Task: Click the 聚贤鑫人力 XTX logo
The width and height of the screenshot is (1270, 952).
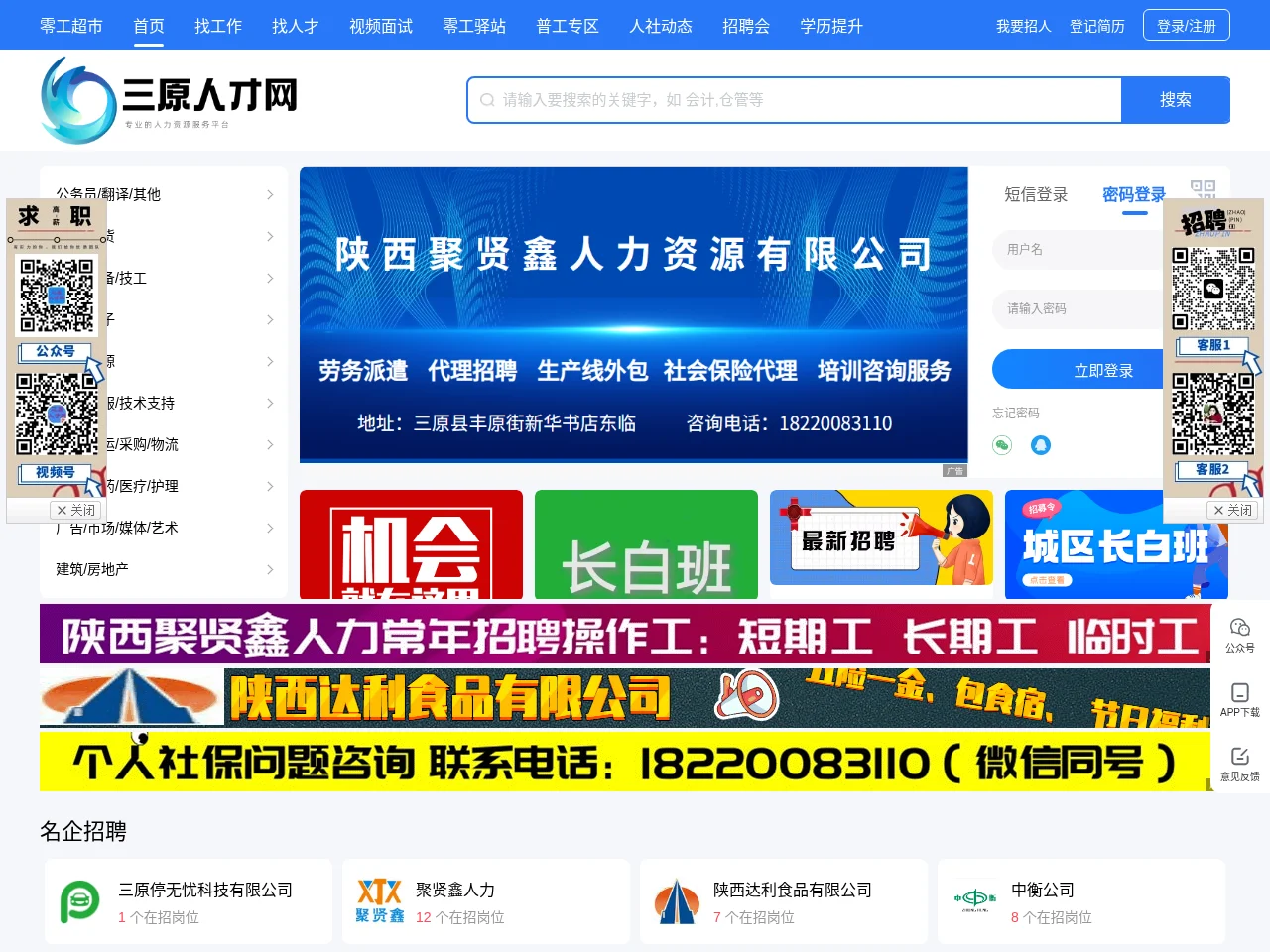Action: (x=380, y=901)
